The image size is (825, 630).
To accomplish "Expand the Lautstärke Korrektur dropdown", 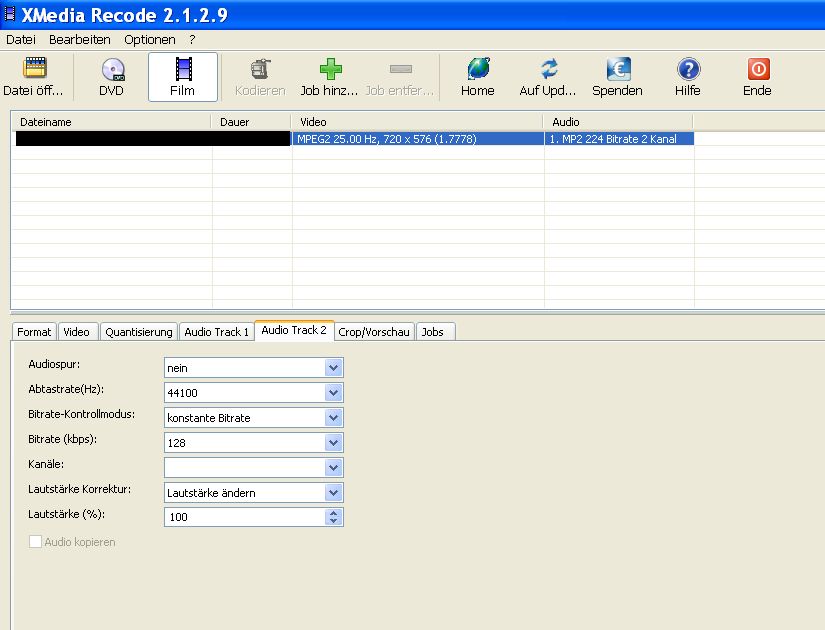I will coord(334,493).
